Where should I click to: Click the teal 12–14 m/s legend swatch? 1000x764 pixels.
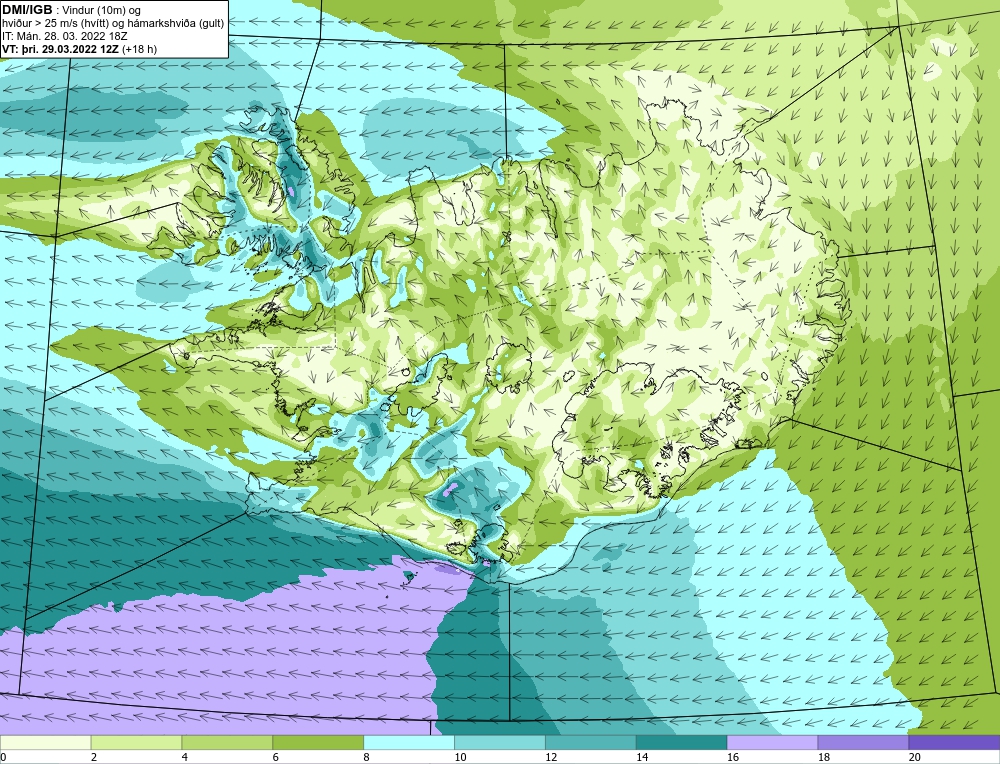tap(591, 742)
